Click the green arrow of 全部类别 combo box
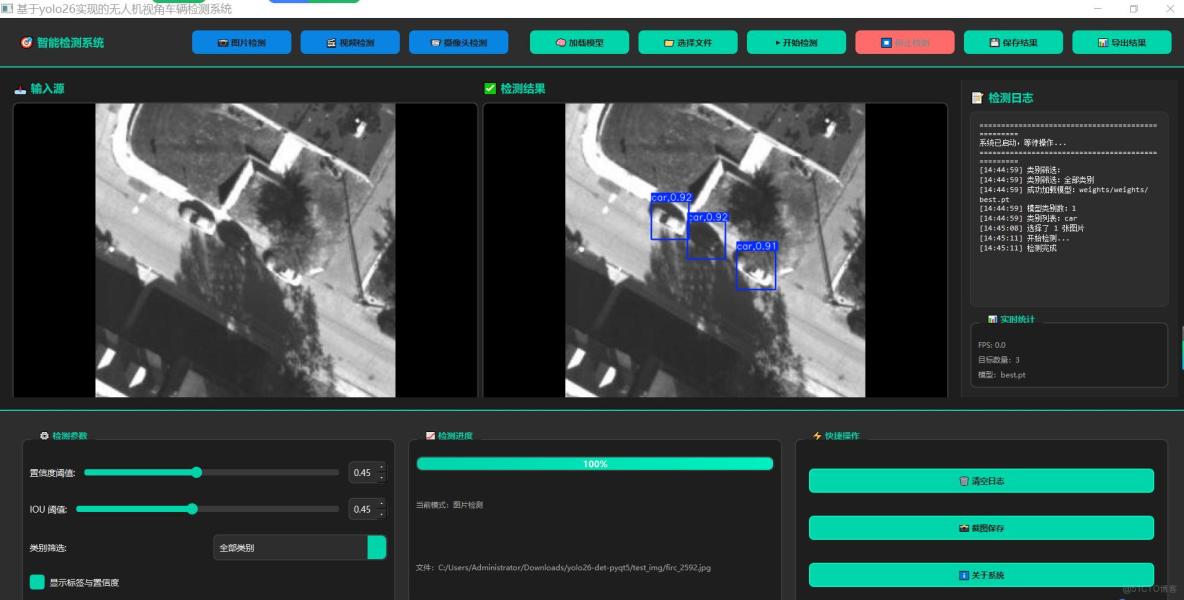The height and width of the screenshot is (600, 1184). pyautogui.click(x=377, y=548)
